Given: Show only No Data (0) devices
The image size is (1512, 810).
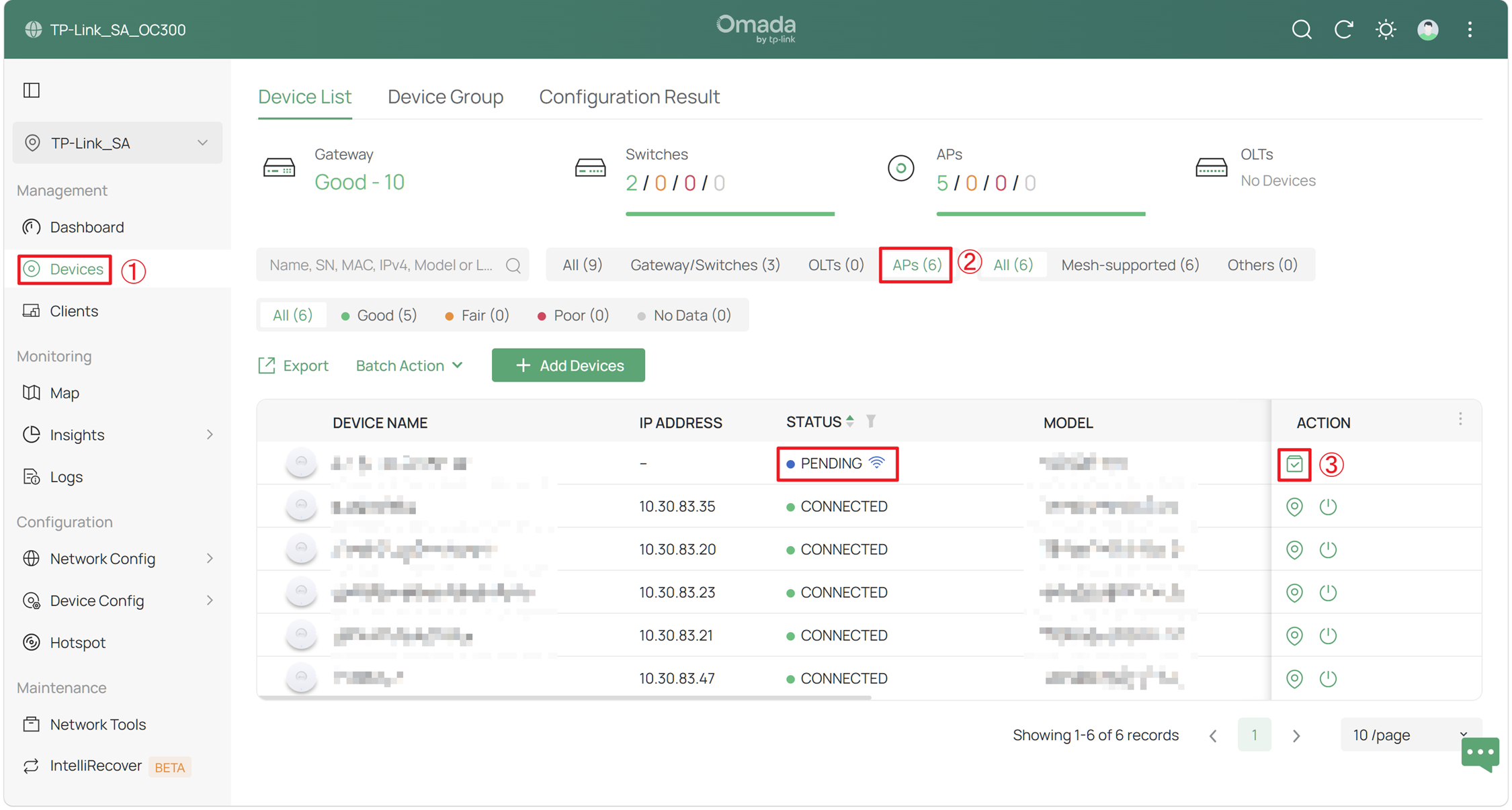Looking at the screenshot, I should coord(684,316).
